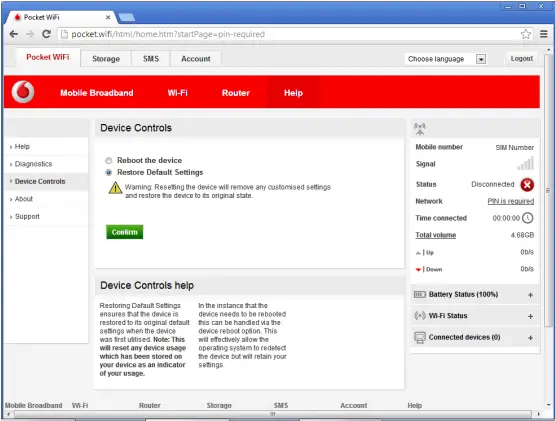555x421 pixels.
Task: Expand the Battery Status section
Action: click(x=530, y=295)
